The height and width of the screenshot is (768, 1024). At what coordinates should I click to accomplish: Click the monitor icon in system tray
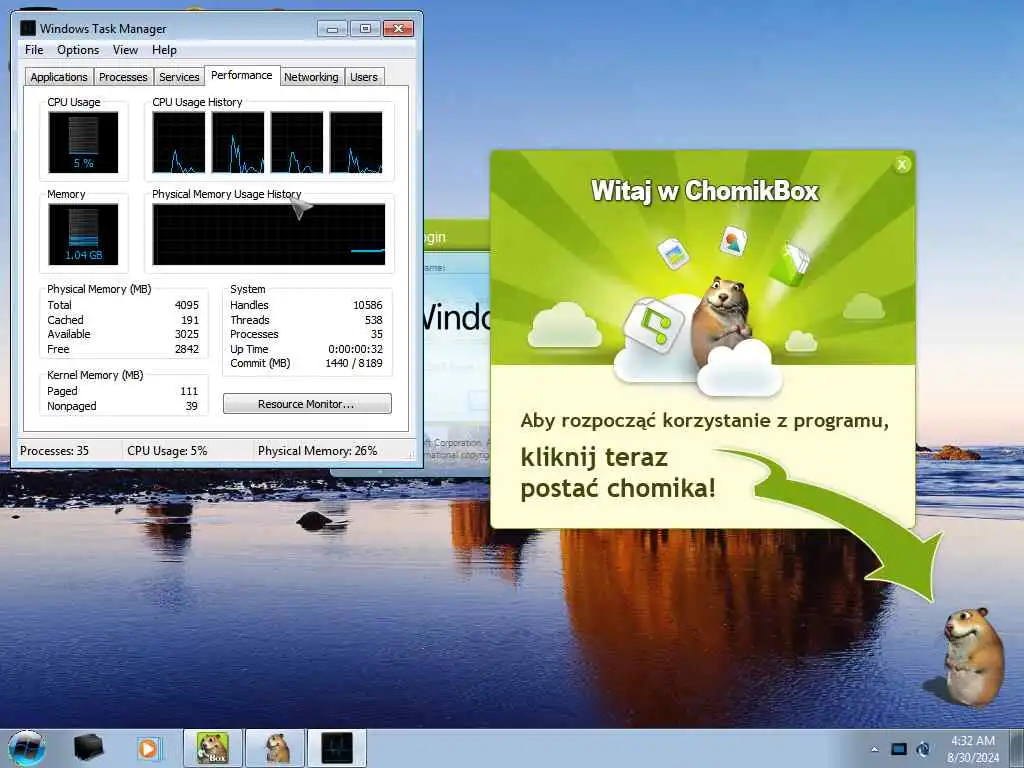point(899,749)
